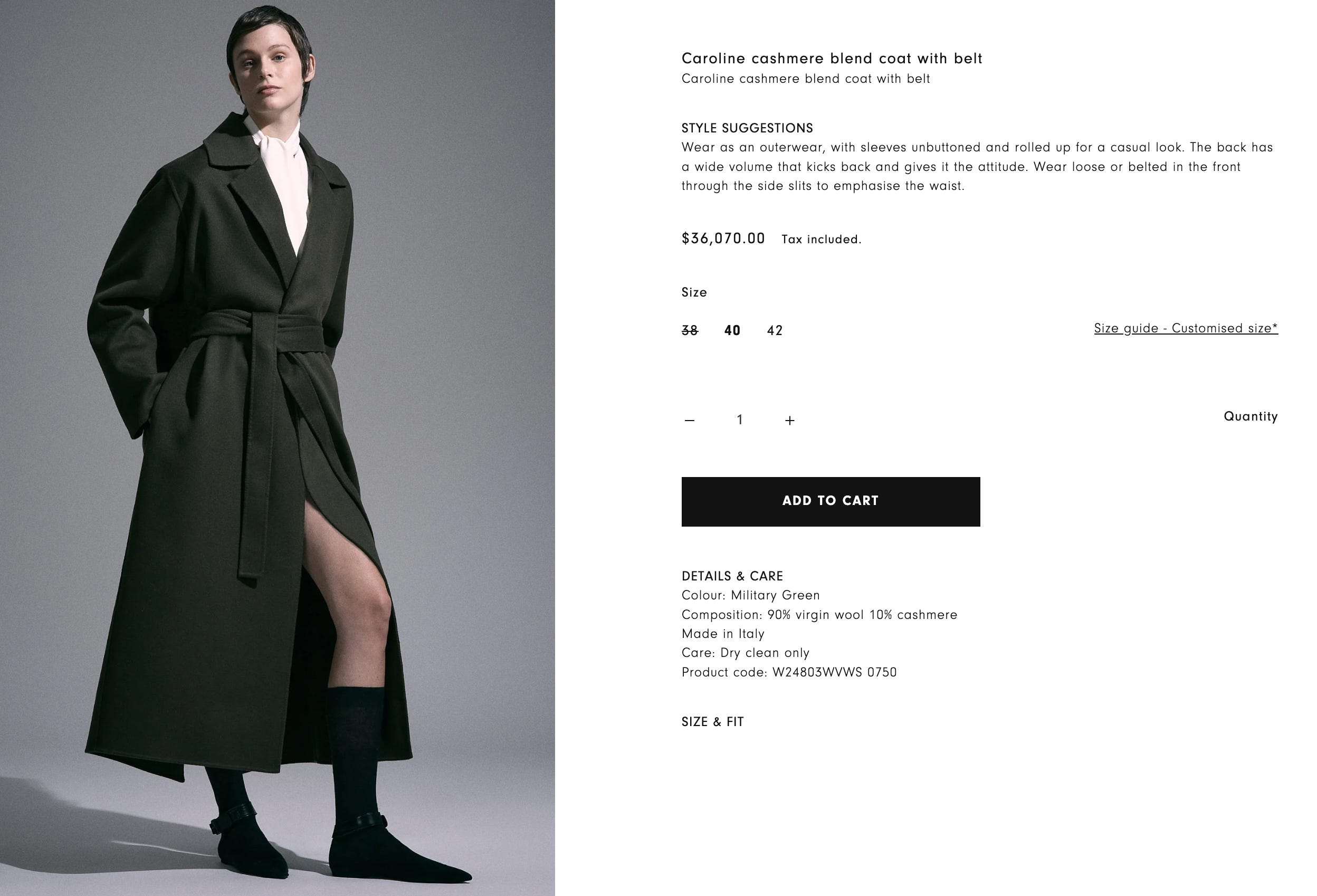Click the Colour: Military Green line

(x=750, y=595)
